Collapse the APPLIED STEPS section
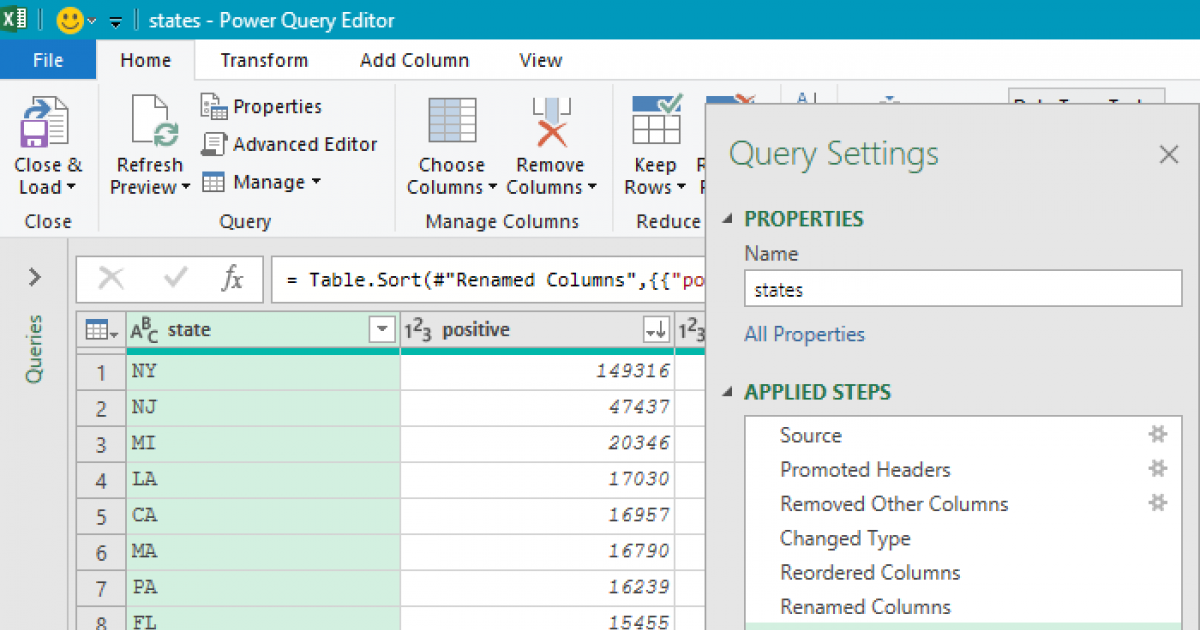This screenshot has height=630, width=1200. [728, 392]
